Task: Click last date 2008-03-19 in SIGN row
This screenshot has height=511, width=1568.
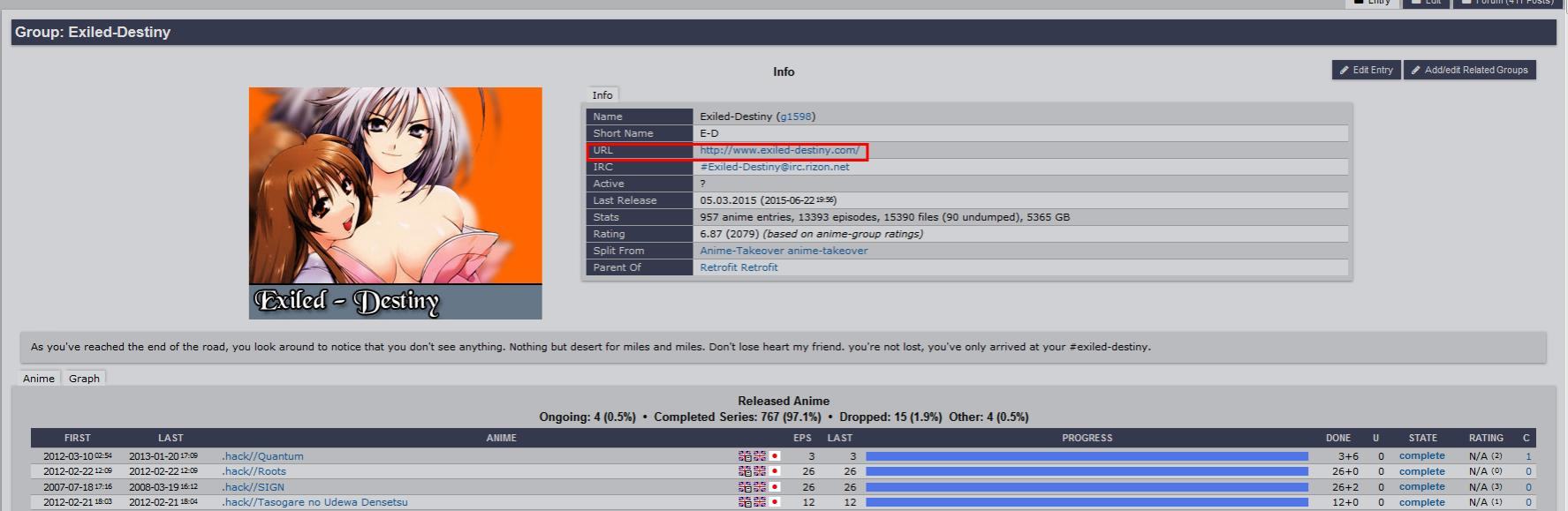Action: pos(154,486)
